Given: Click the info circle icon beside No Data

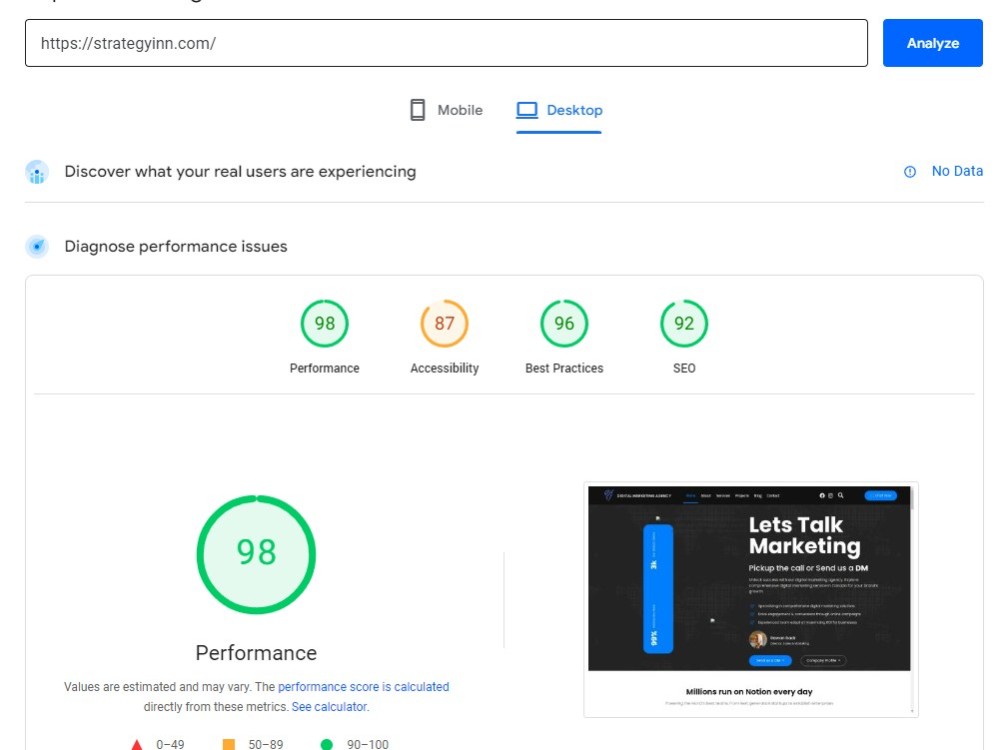Looking at the screenshot, I should 910,172.
